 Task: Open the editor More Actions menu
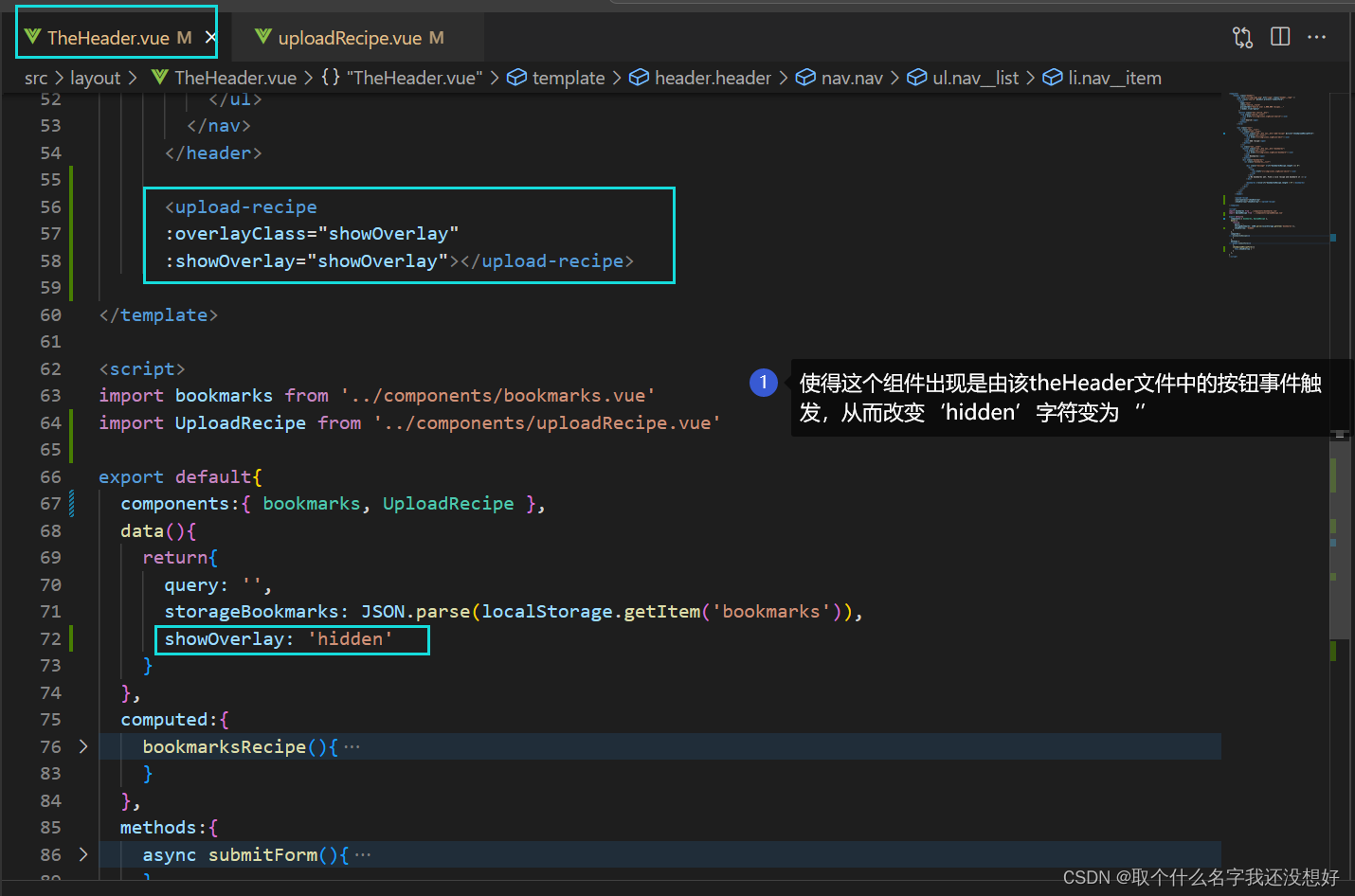tap(1317, 37)
